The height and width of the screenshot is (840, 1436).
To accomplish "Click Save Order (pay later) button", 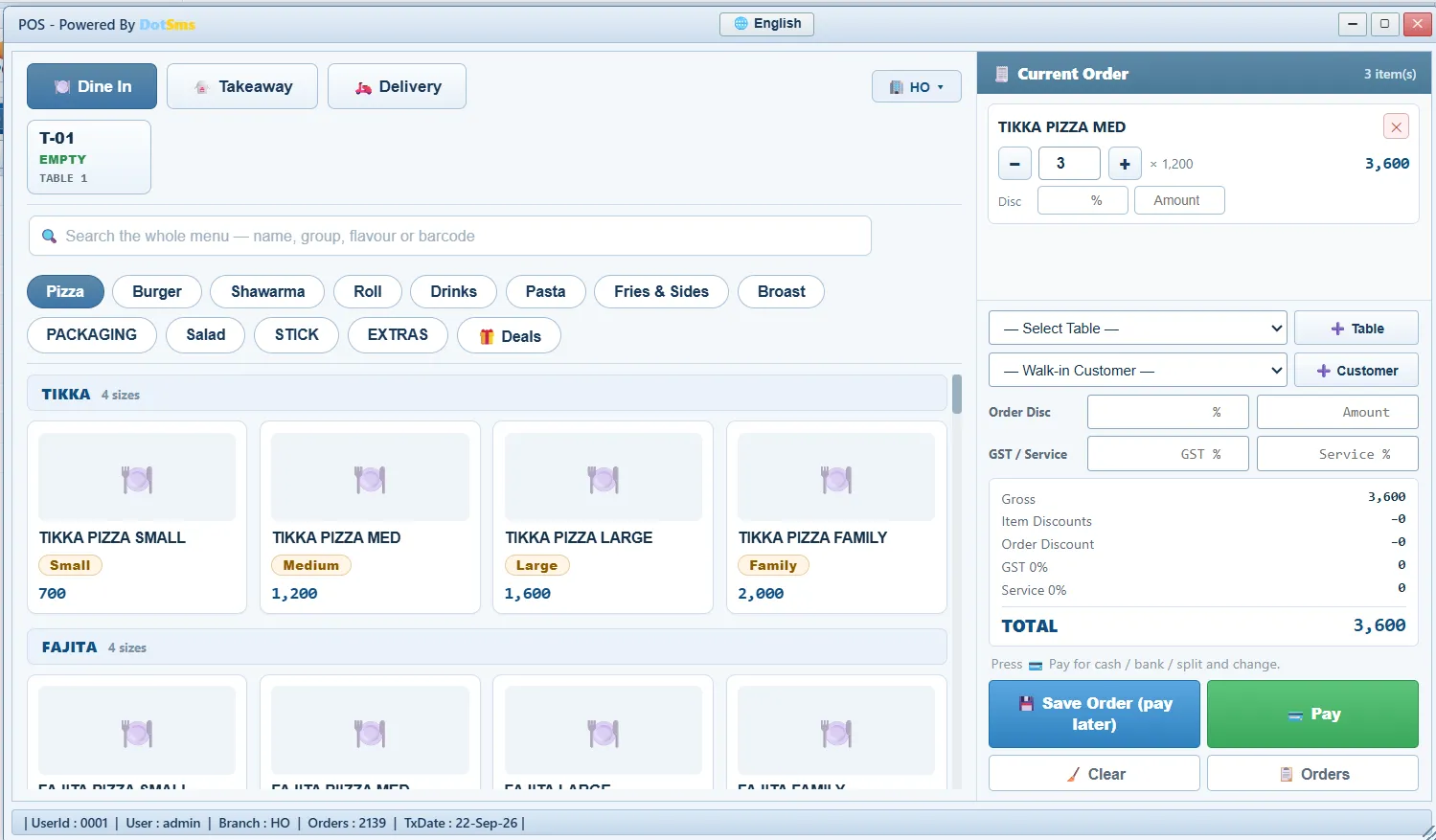I will [1094, 714].
